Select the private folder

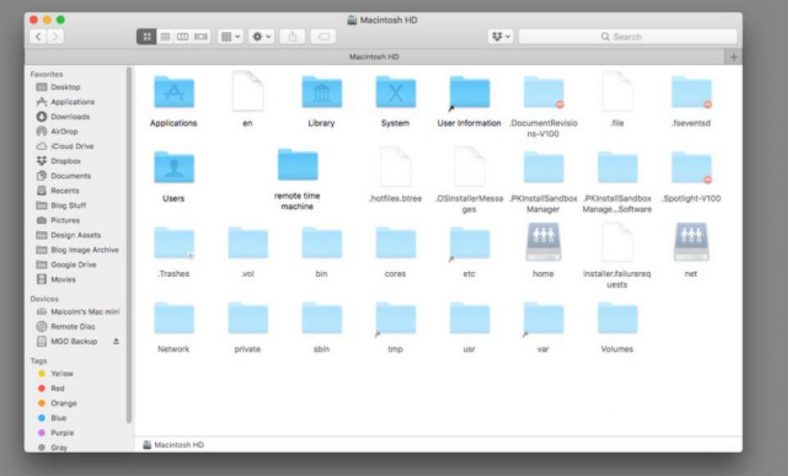(248, 319)
